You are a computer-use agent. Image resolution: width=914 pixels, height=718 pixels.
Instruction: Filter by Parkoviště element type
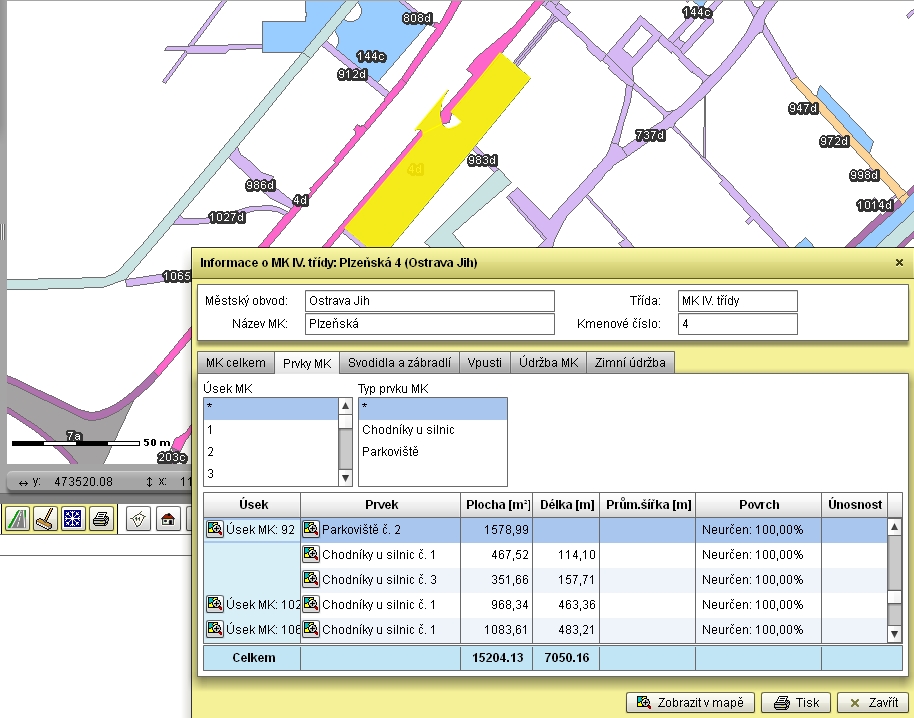click(x=433, y=452)
